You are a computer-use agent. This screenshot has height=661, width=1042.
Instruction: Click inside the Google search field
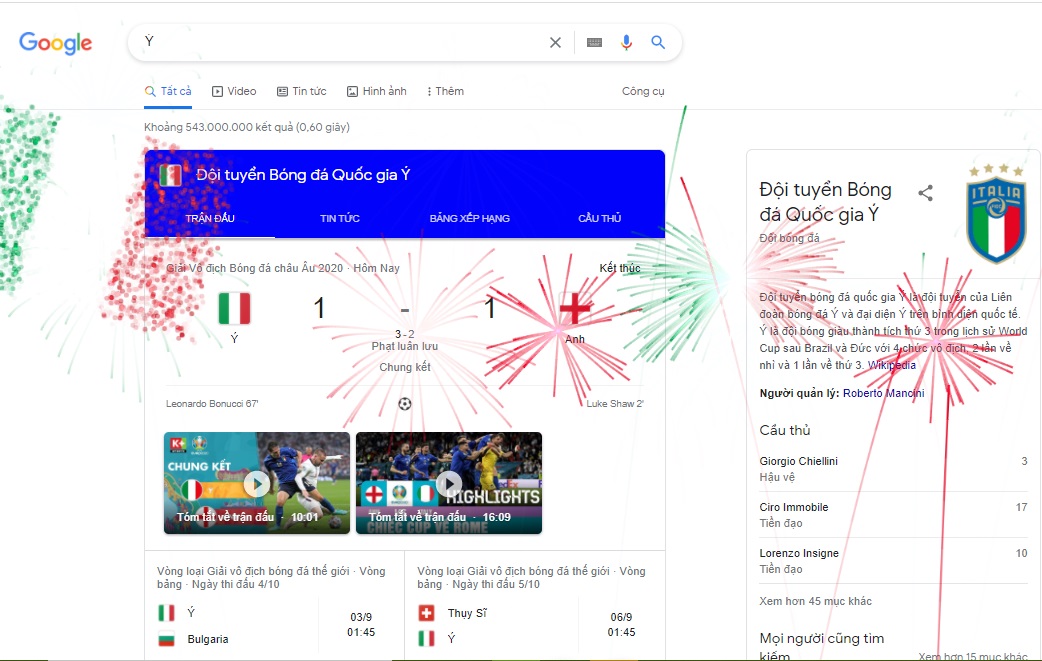point(340,43)
